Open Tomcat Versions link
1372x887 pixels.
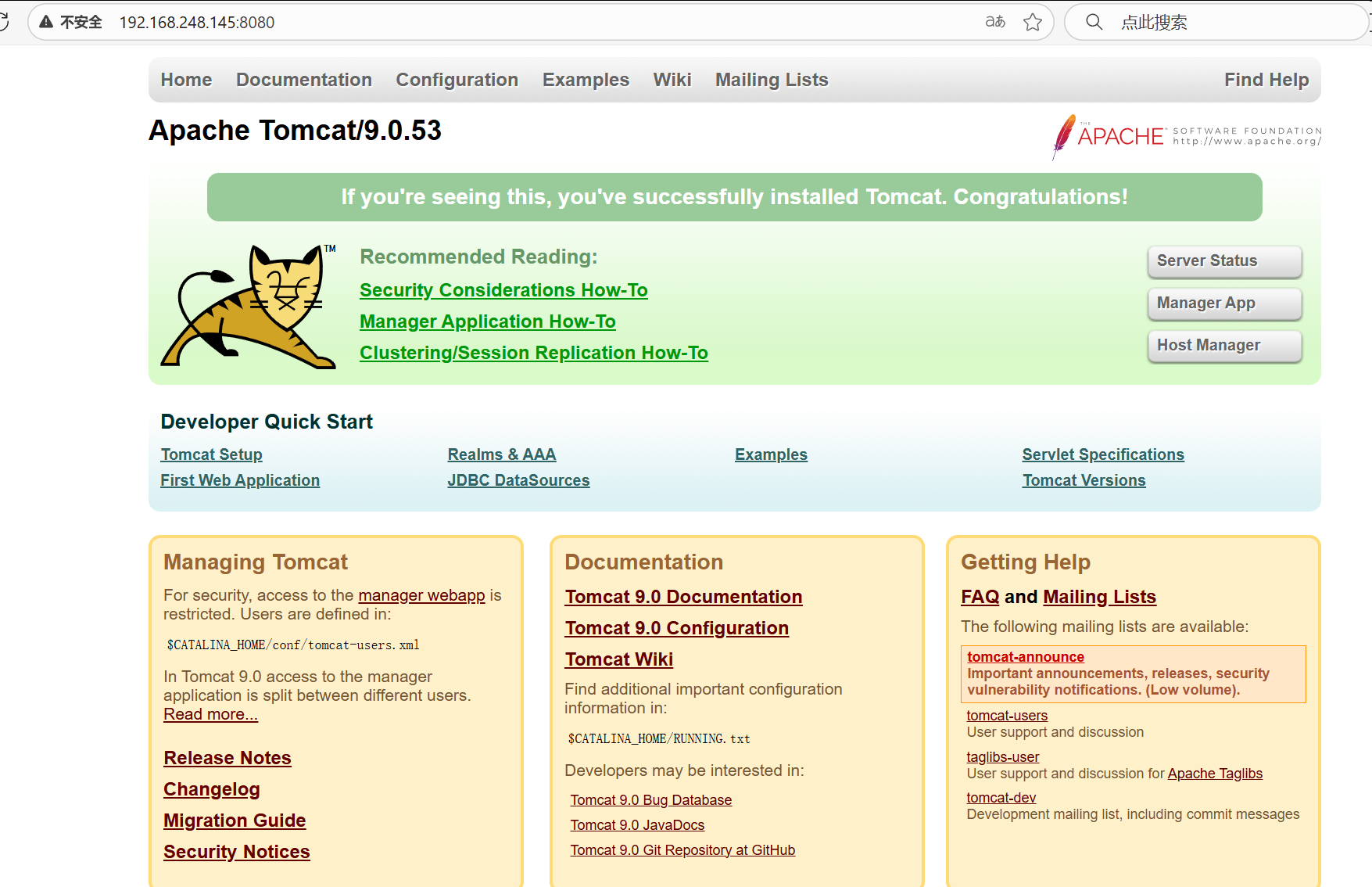coord(1084,480)
